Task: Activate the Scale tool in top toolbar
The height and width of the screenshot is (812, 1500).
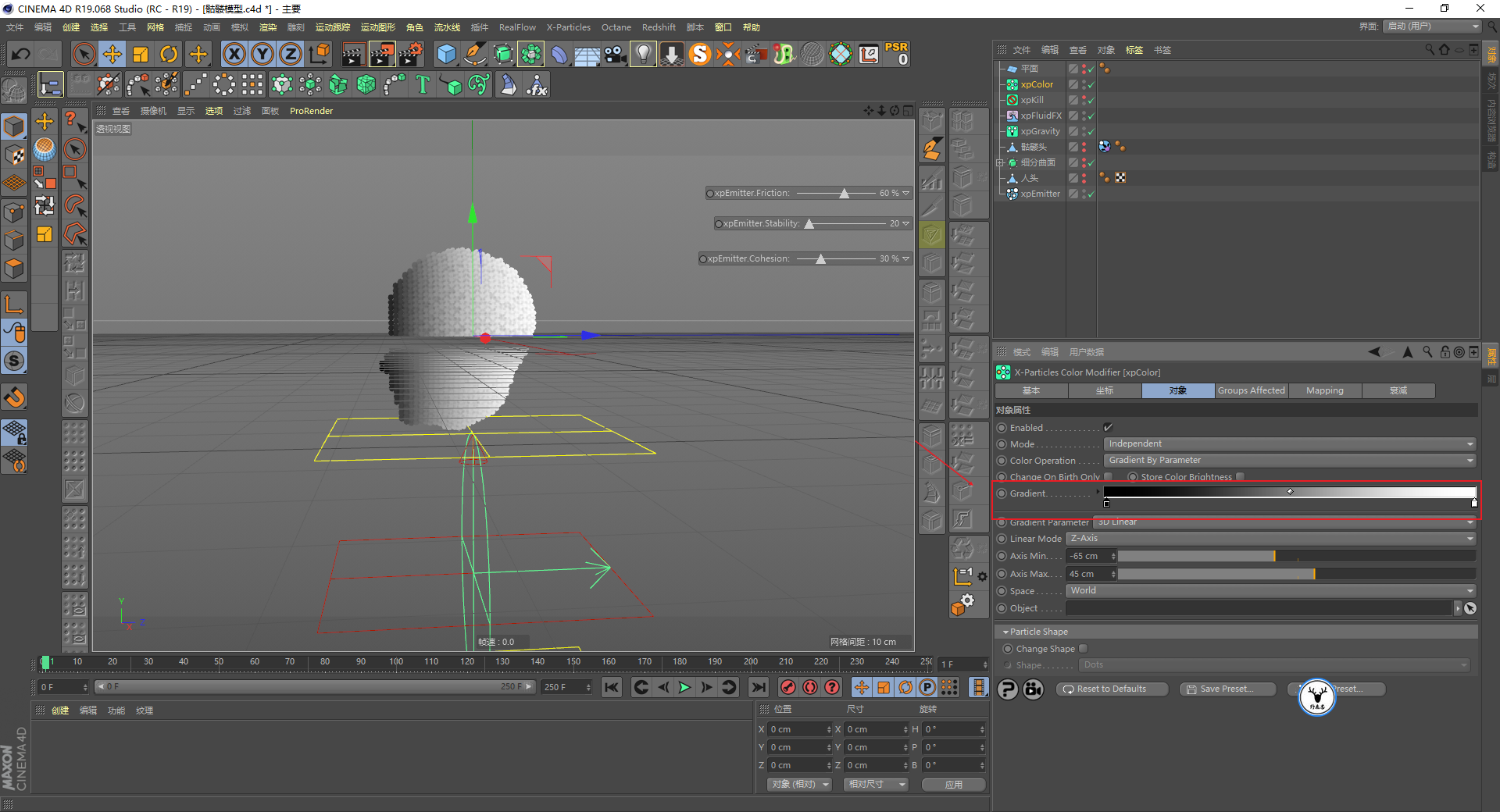Action: click(x=141, y=54)
